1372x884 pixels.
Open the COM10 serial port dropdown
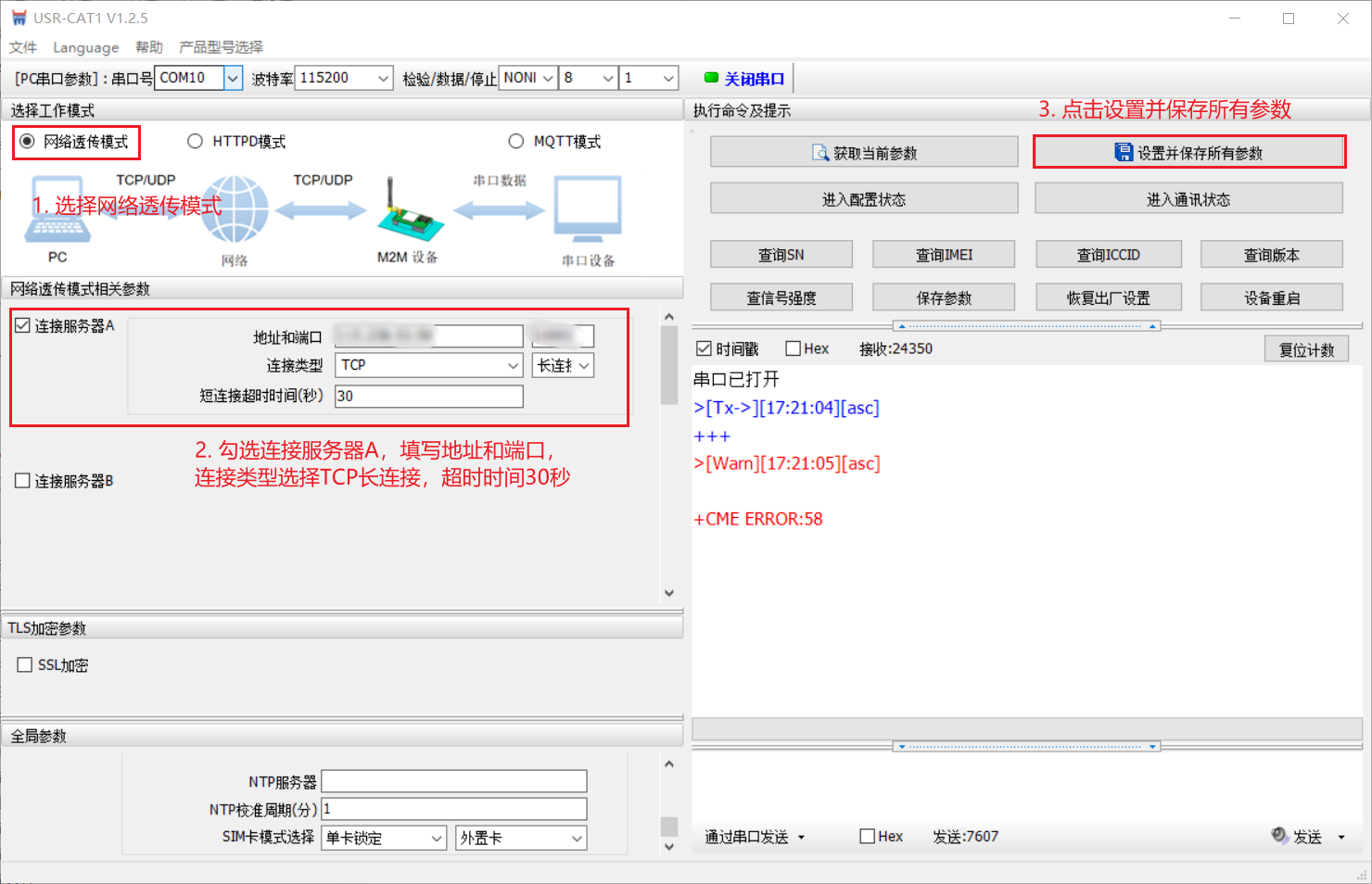tap(234, 78)
